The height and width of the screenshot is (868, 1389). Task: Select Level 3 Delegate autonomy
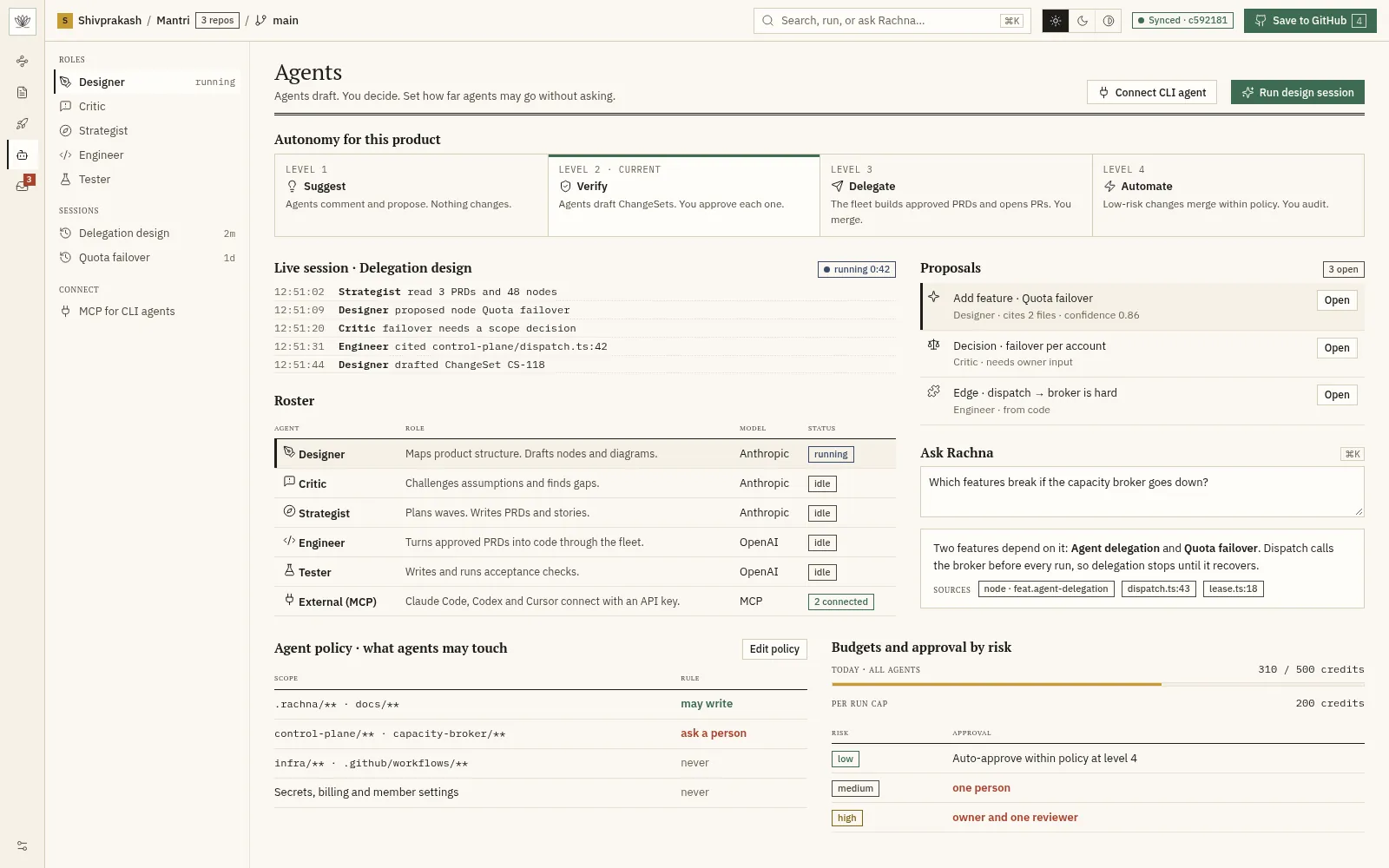coord(956,195)
